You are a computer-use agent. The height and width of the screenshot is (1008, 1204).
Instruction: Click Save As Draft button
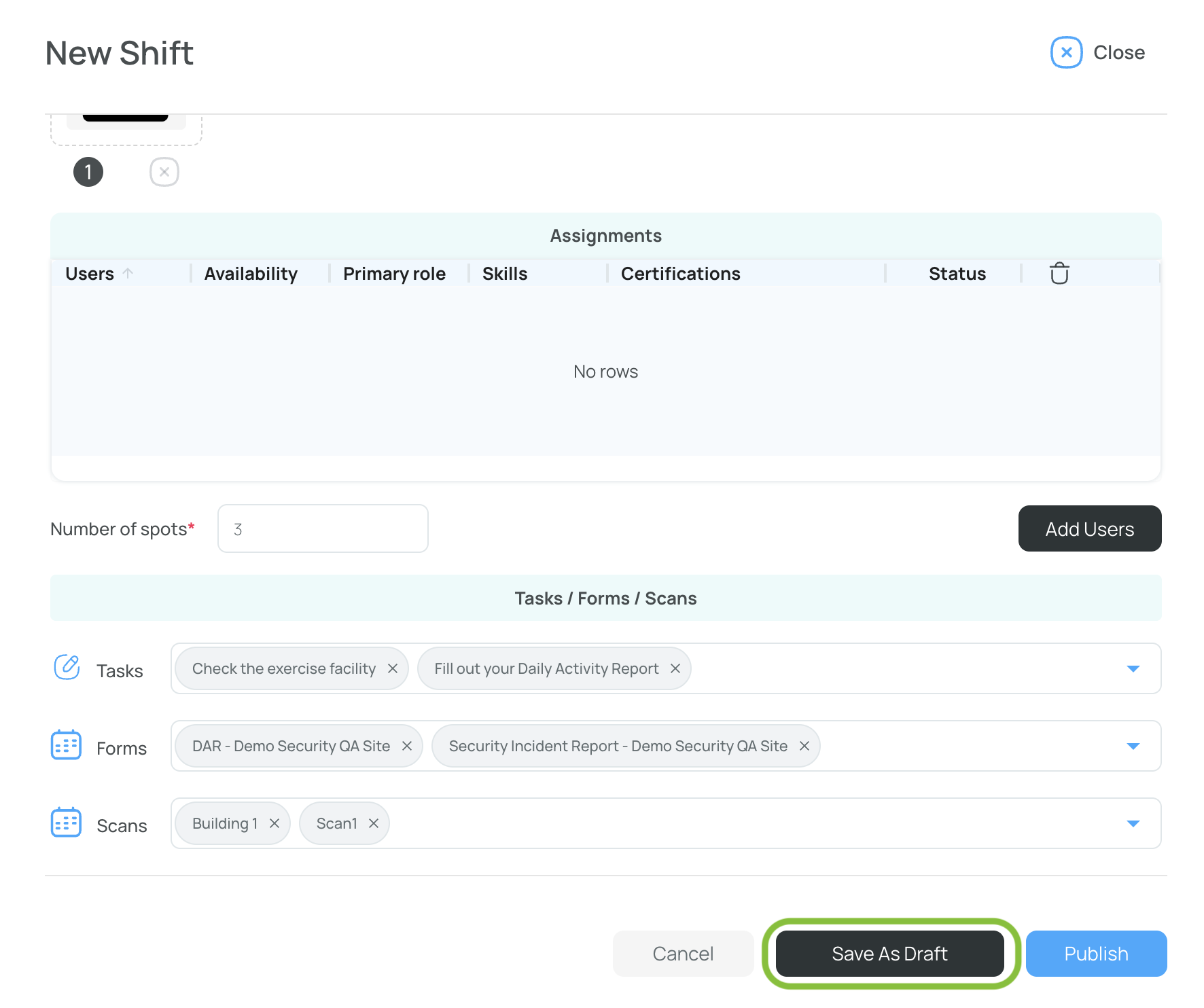pos(889,954)
